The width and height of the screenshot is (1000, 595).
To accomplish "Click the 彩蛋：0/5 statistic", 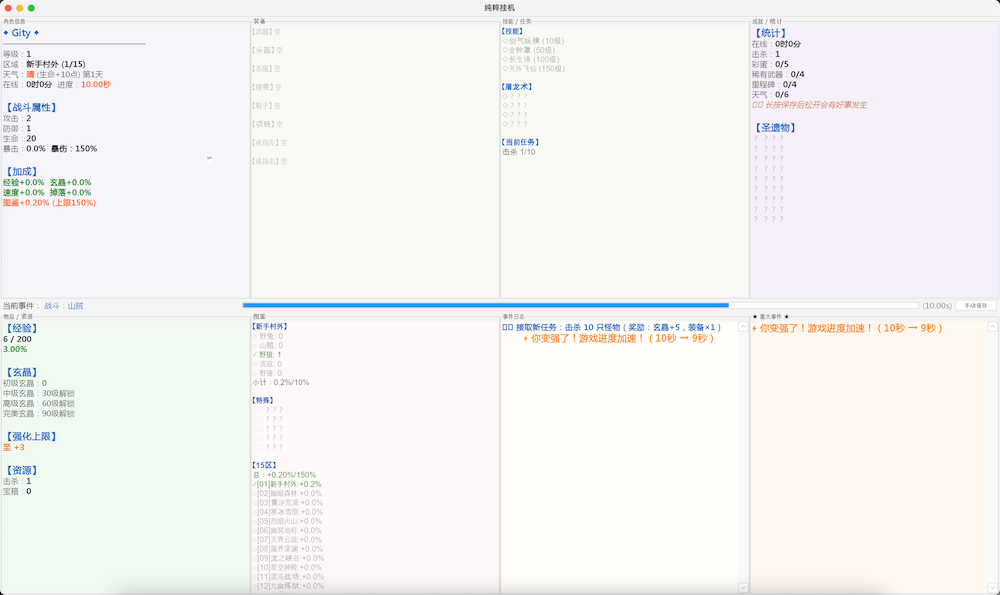I will (770, 64).
